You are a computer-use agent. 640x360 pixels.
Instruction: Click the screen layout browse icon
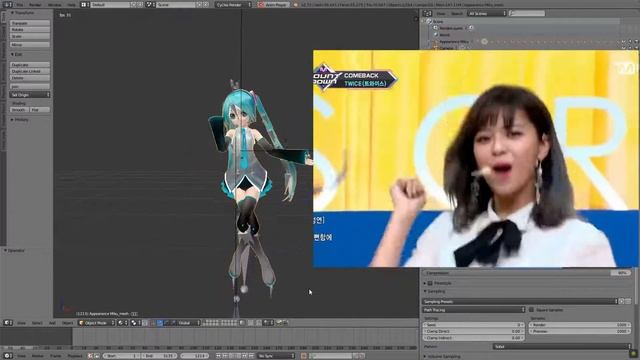[x=85, y=4]
